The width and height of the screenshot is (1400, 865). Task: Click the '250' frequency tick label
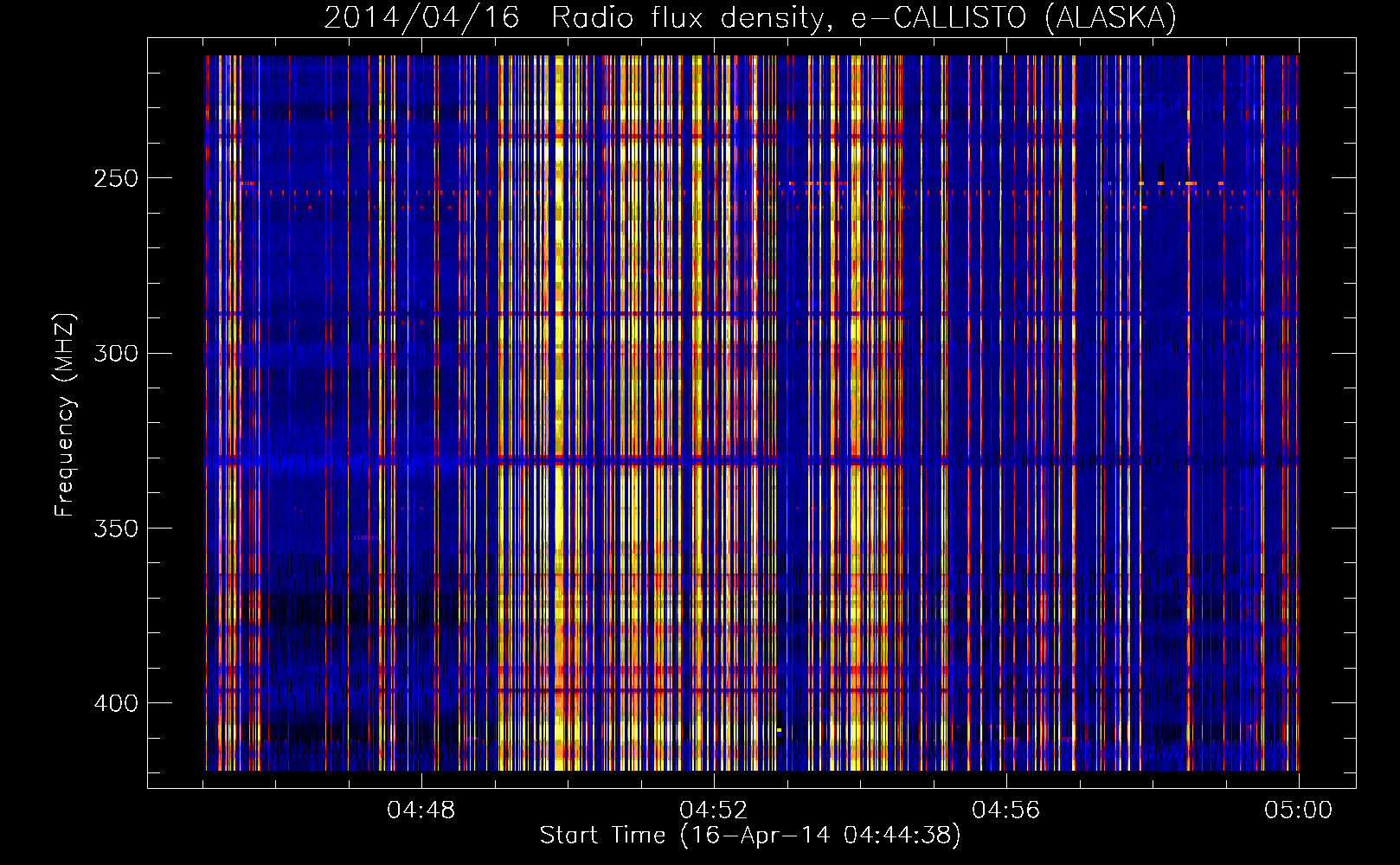[x=116, y=178]
